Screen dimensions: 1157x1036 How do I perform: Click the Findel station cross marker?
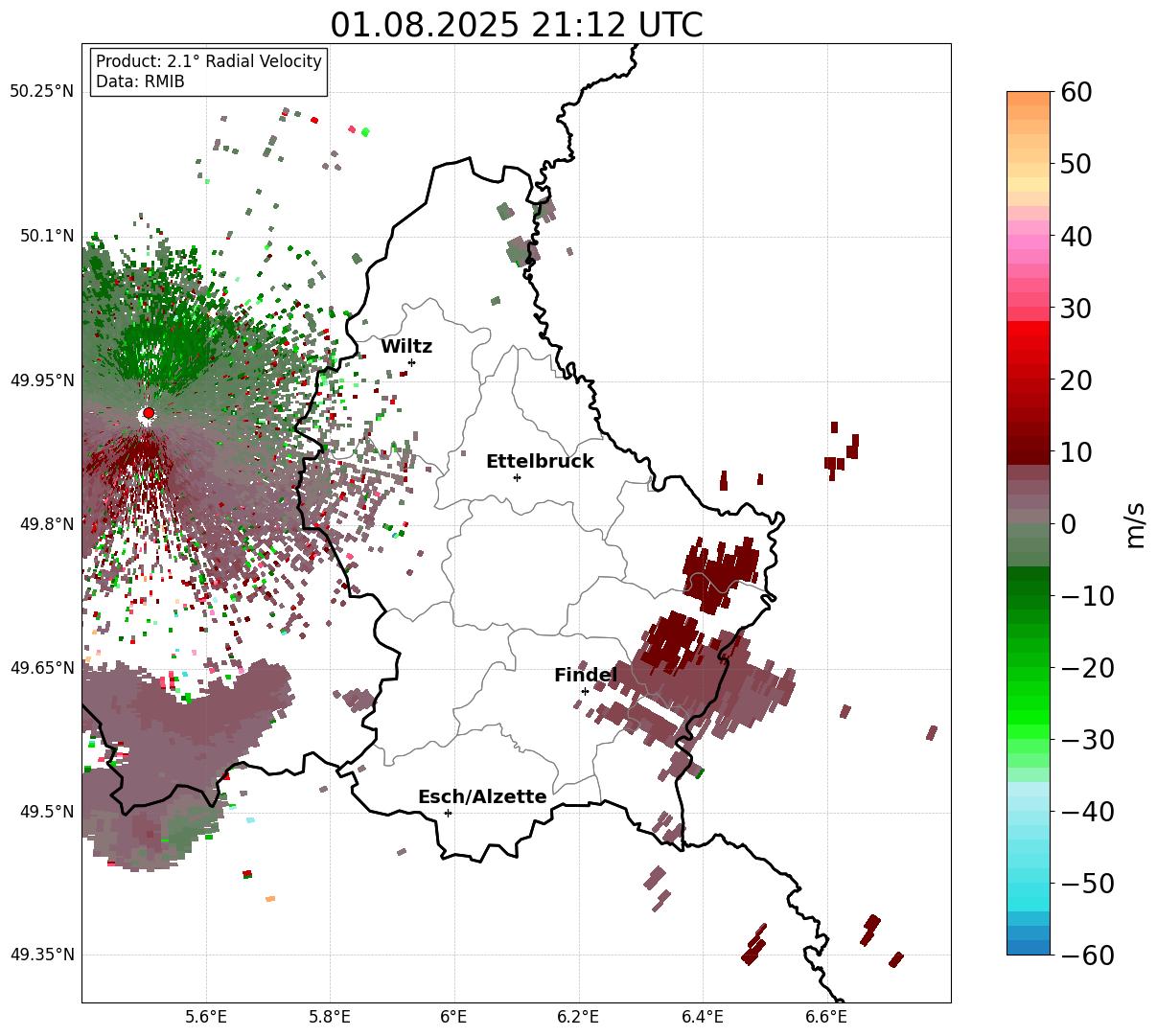pos(585,691)
